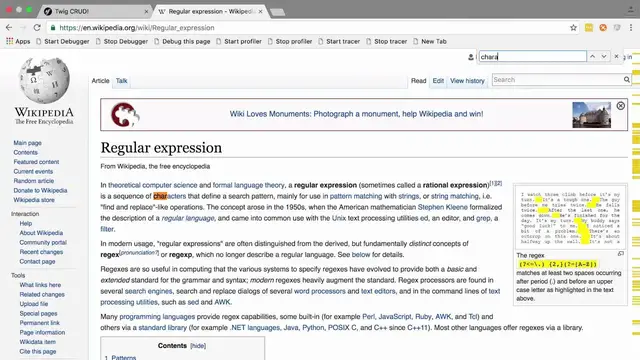Open the Community portal link

tap(43, 242)
